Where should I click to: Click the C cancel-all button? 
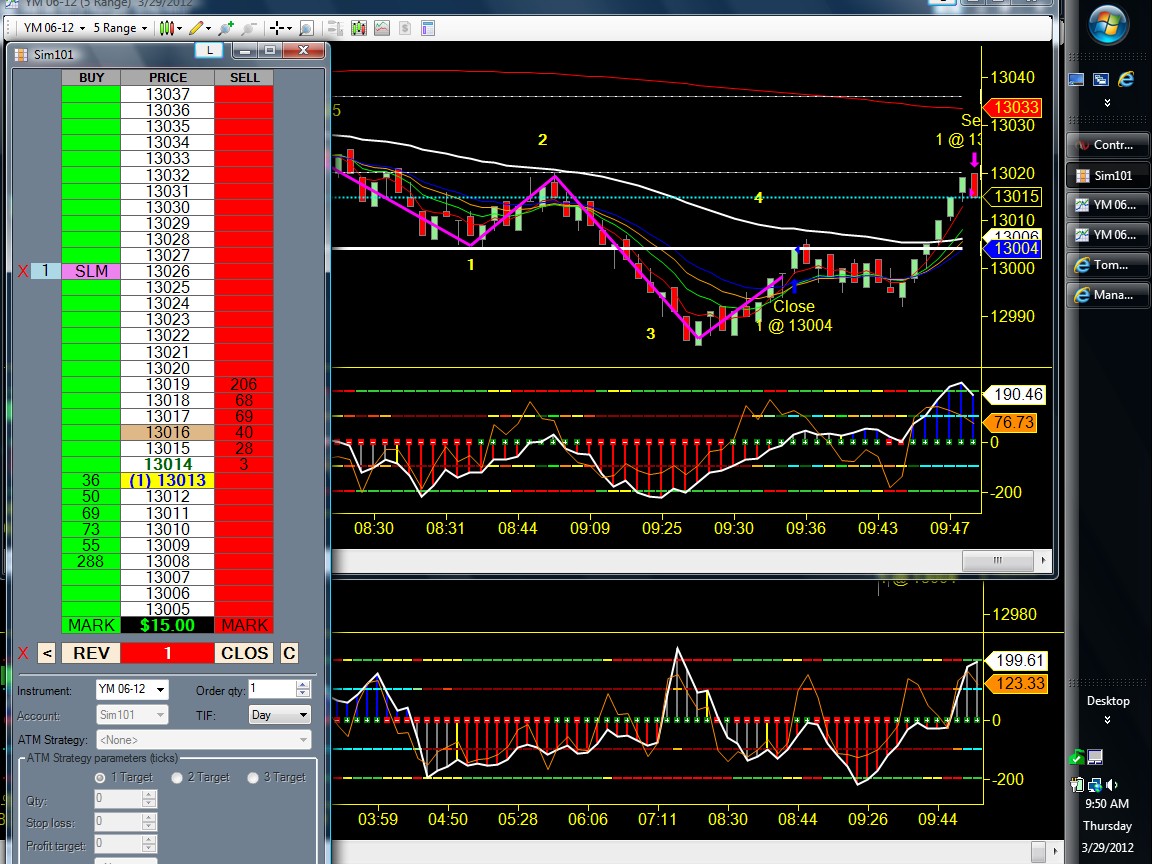(289, 653)
